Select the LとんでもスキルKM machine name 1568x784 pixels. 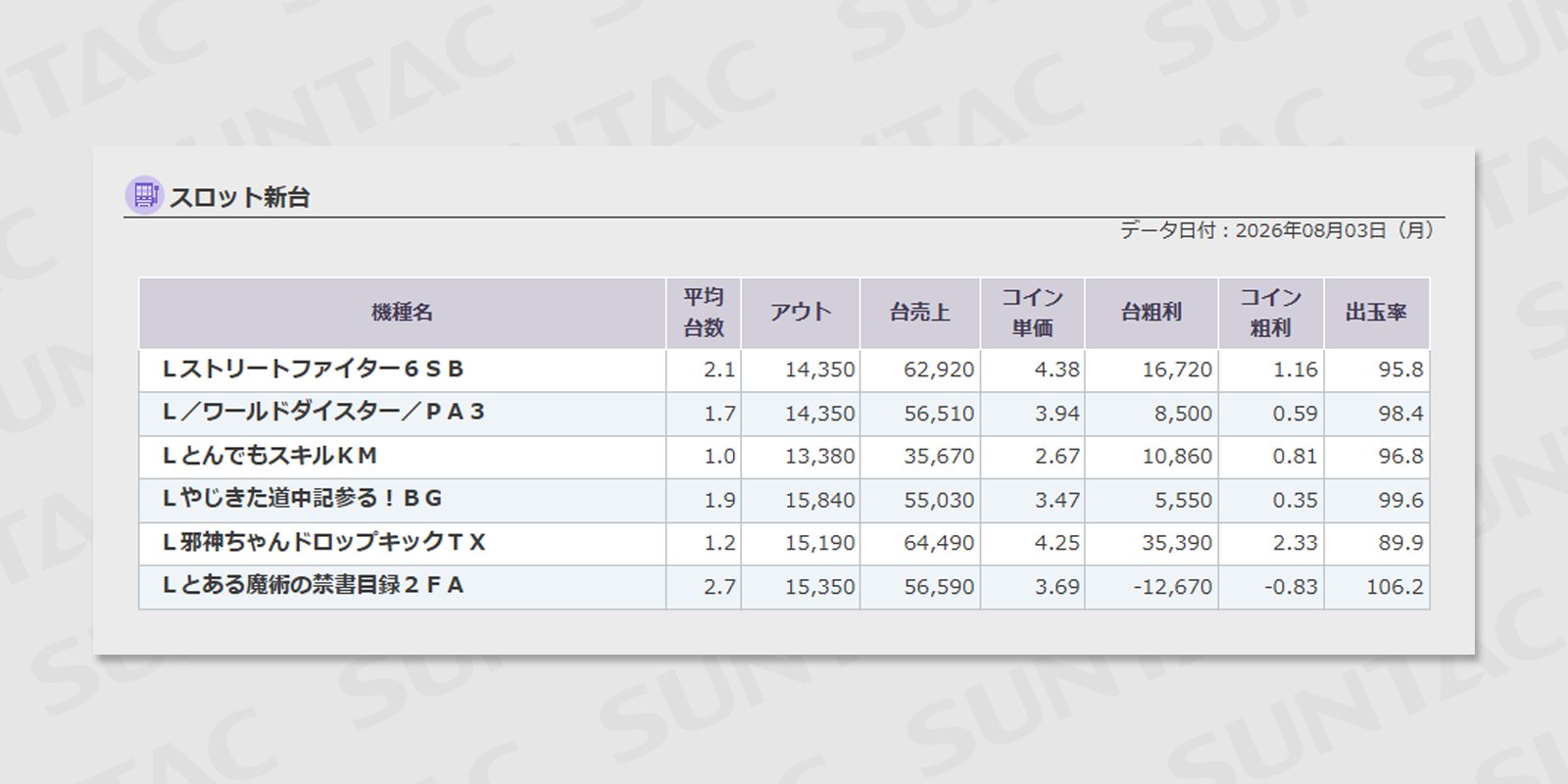pyautogui.click(x=269, y=456)
